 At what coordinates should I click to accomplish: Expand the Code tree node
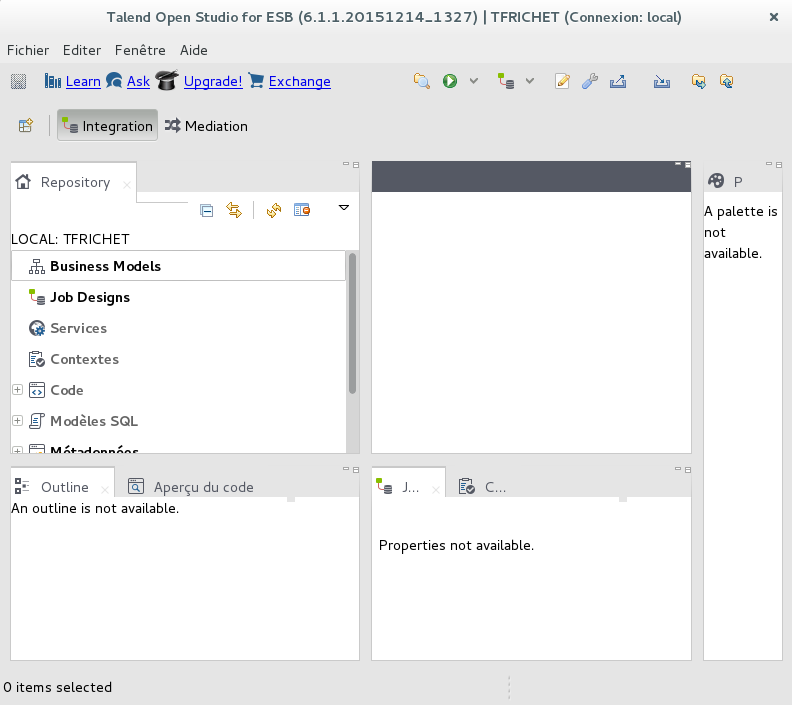(17, 390)
